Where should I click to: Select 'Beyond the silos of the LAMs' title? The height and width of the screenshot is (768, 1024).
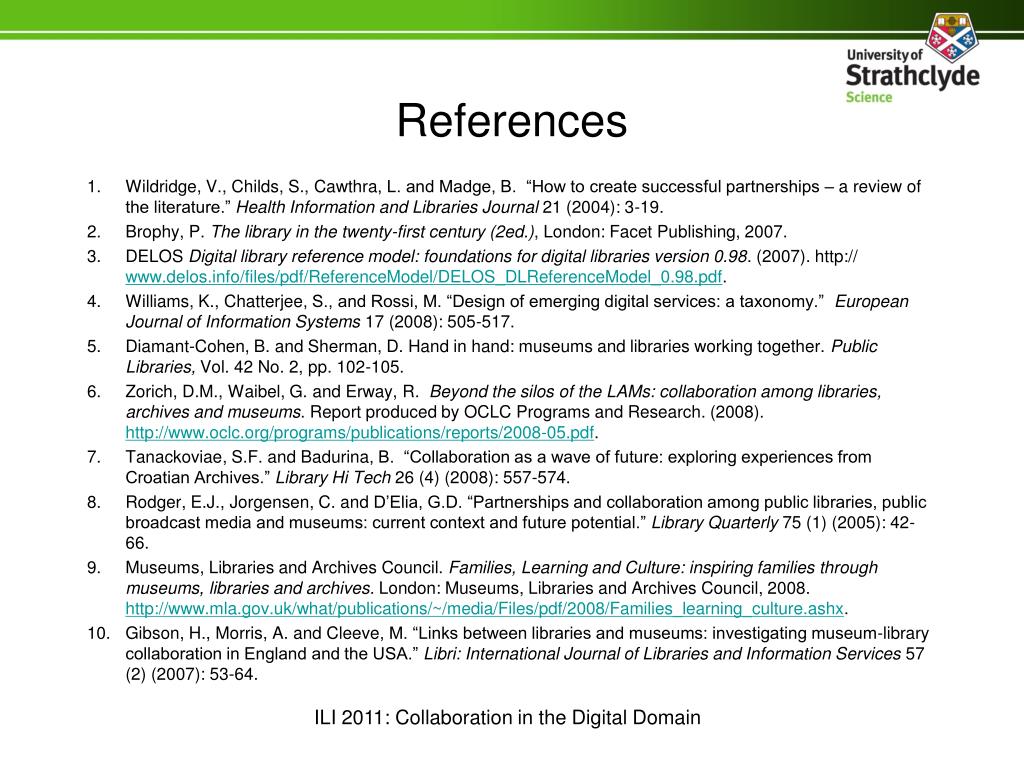pos(542,392)
